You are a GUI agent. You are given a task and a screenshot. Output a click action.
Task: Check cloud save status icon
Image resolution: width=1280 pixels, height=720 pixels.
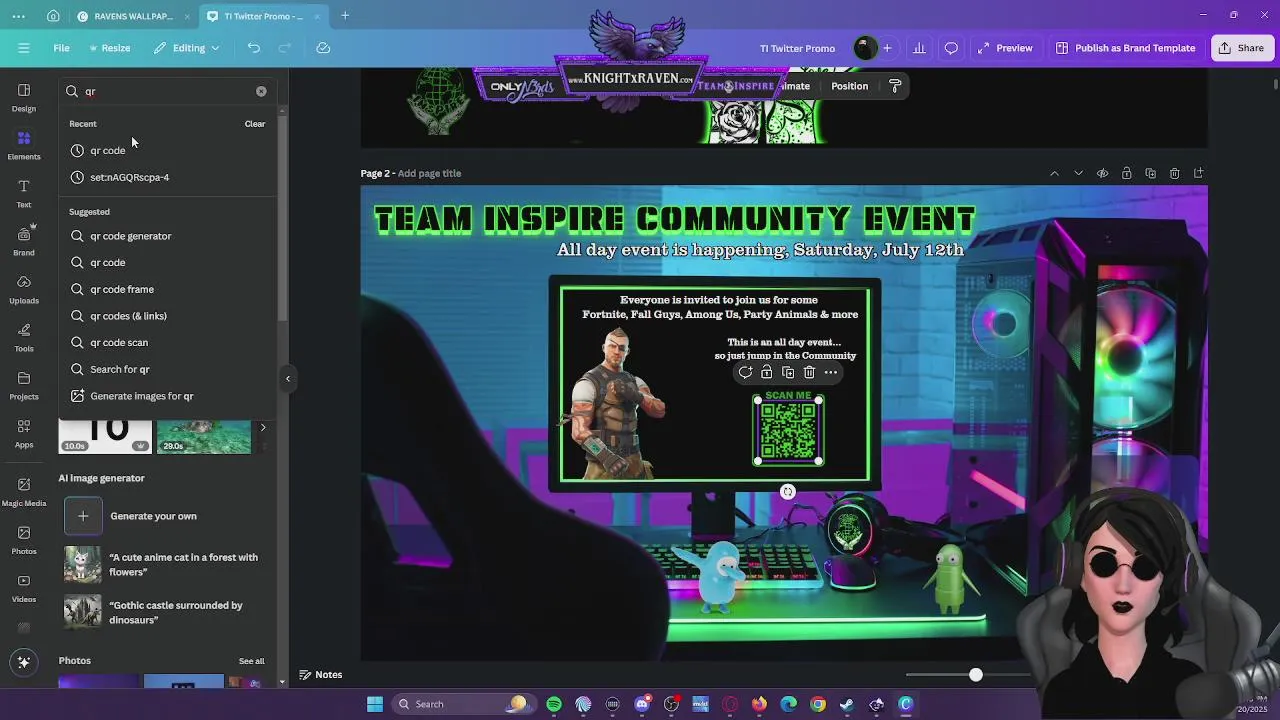(323, 48)
